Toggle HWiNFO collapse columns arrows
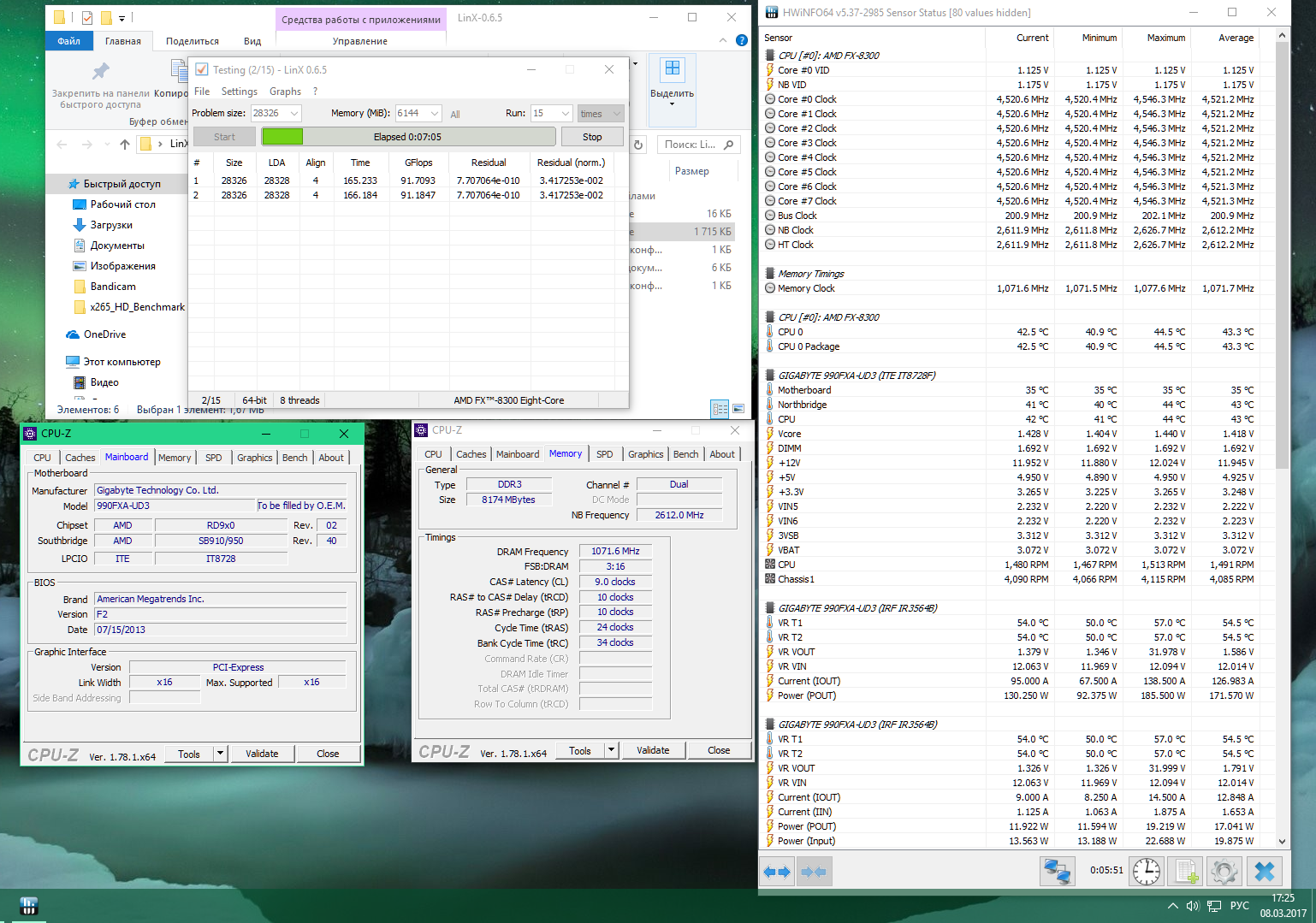This screenshot has width=1316, height=923. [814, 872]
